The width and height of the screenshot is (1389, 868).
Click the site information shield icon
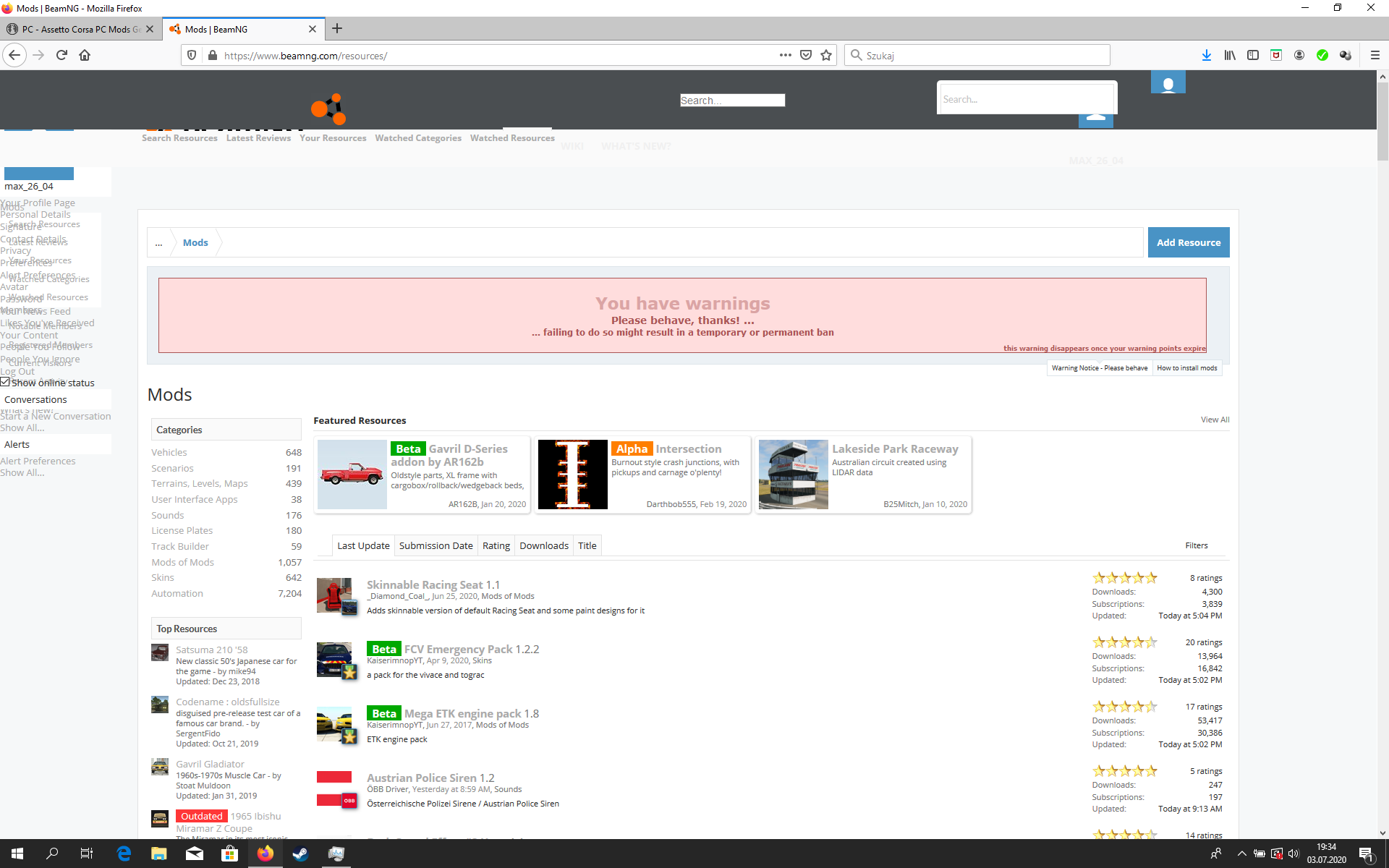tap(192, 55)
